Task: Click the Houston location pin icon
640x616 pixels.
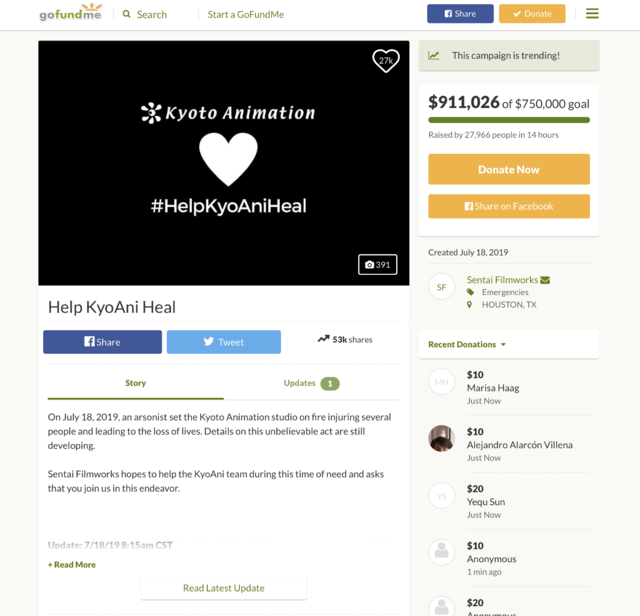Action: pos(469,305)
